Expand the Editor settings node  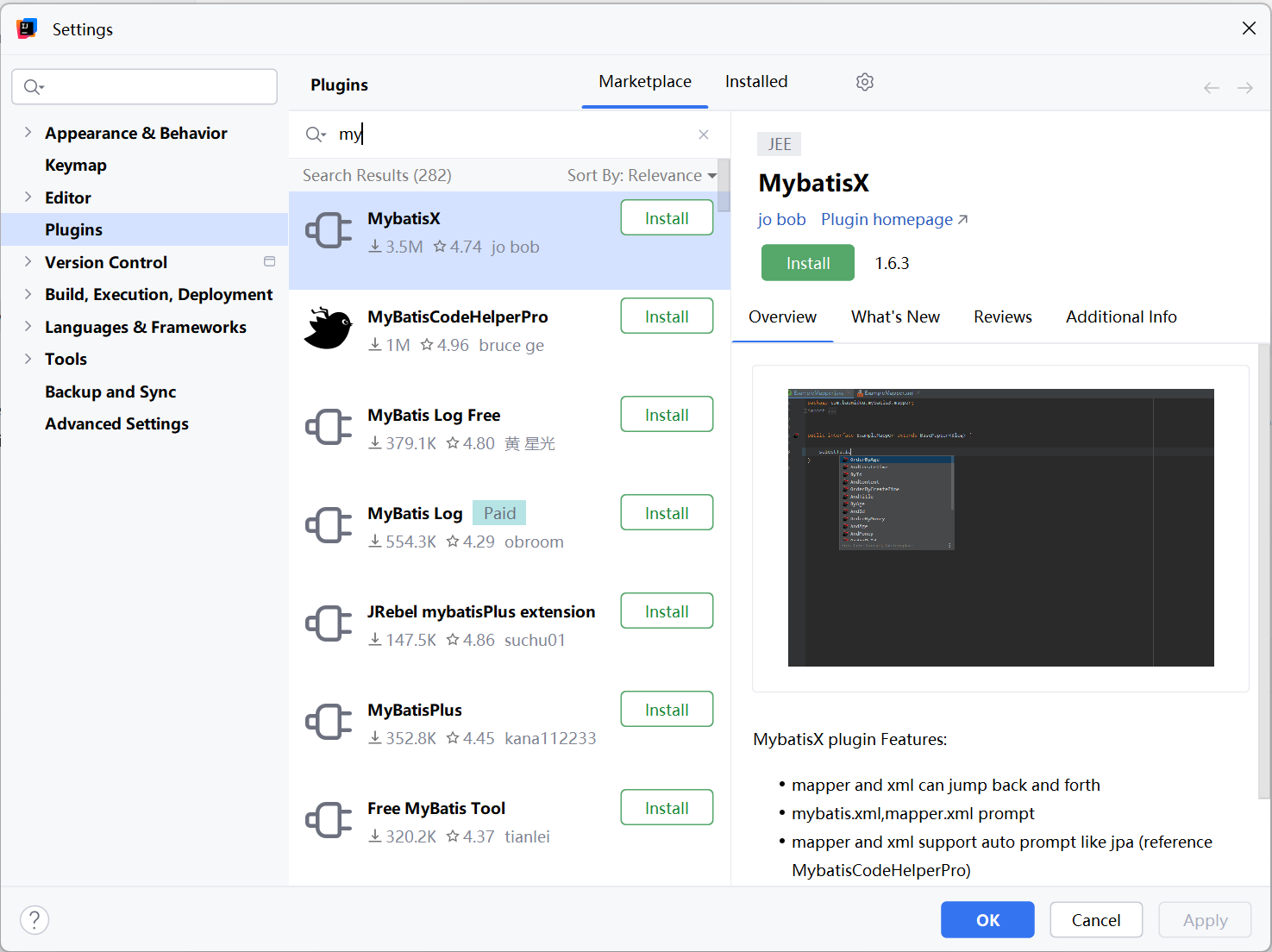(x=28, y=197)
